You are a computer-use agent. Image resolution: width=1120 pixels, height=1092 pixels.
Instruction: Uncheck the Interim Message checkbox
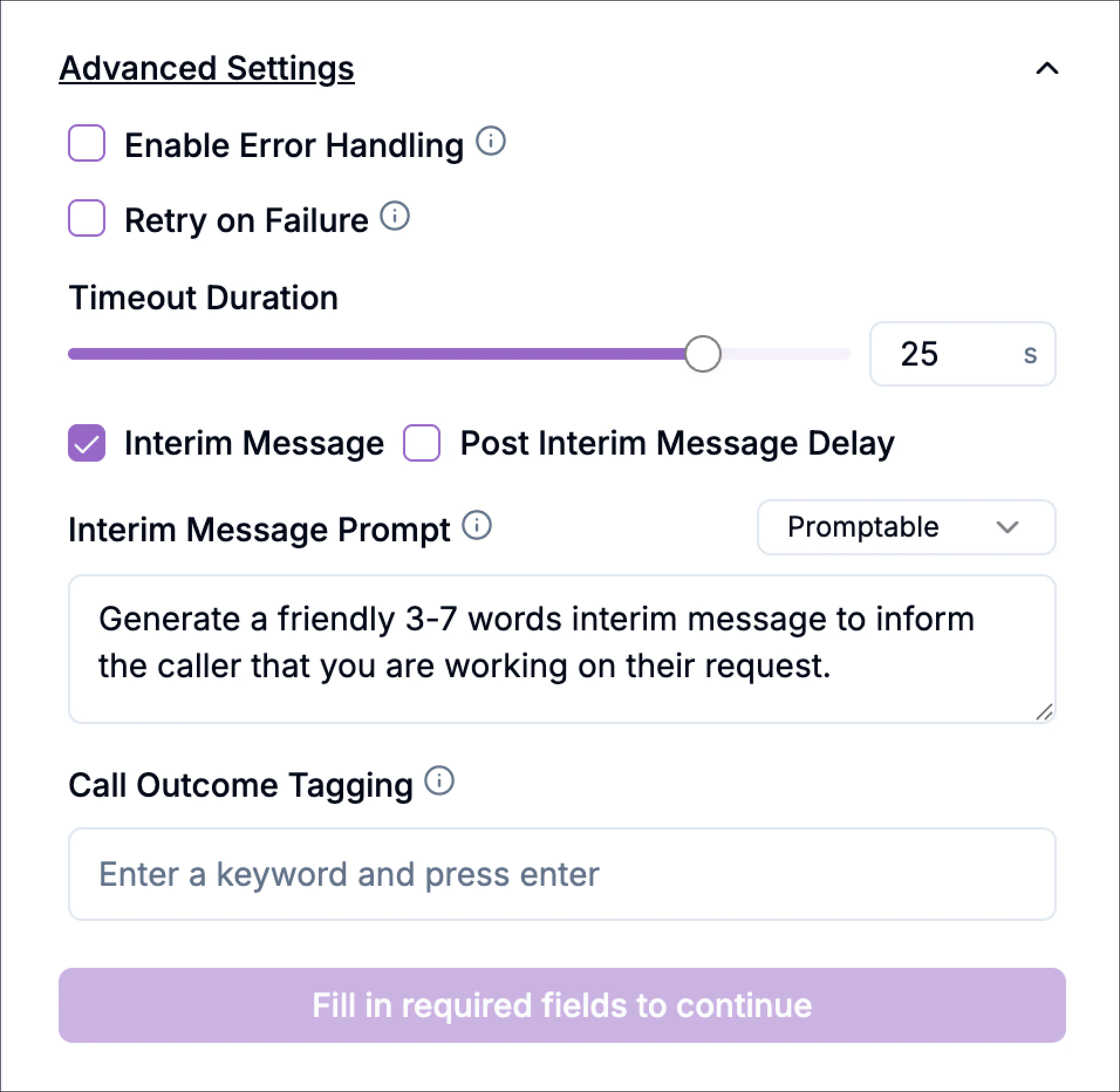[x=86, y=443]
